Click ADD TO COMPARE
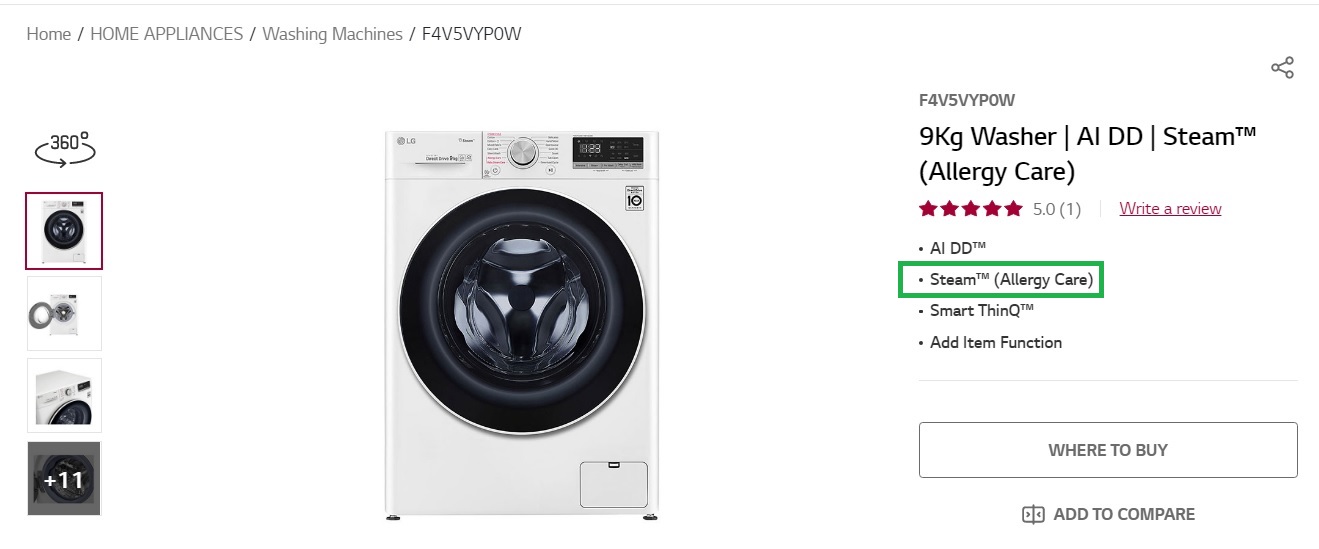 (1108, 514)
